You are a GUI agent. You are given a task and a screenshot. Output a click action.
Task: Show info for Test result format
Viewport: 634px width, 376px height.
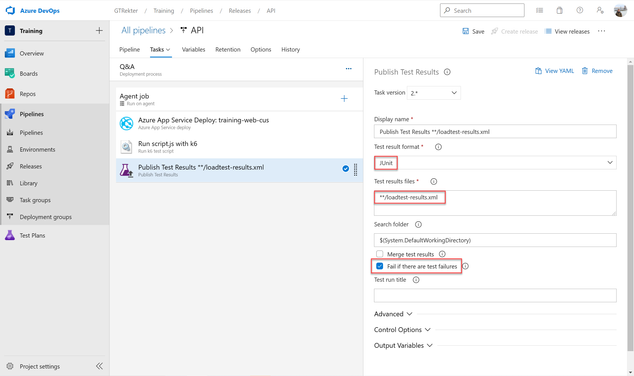click(x=438, y=147)
